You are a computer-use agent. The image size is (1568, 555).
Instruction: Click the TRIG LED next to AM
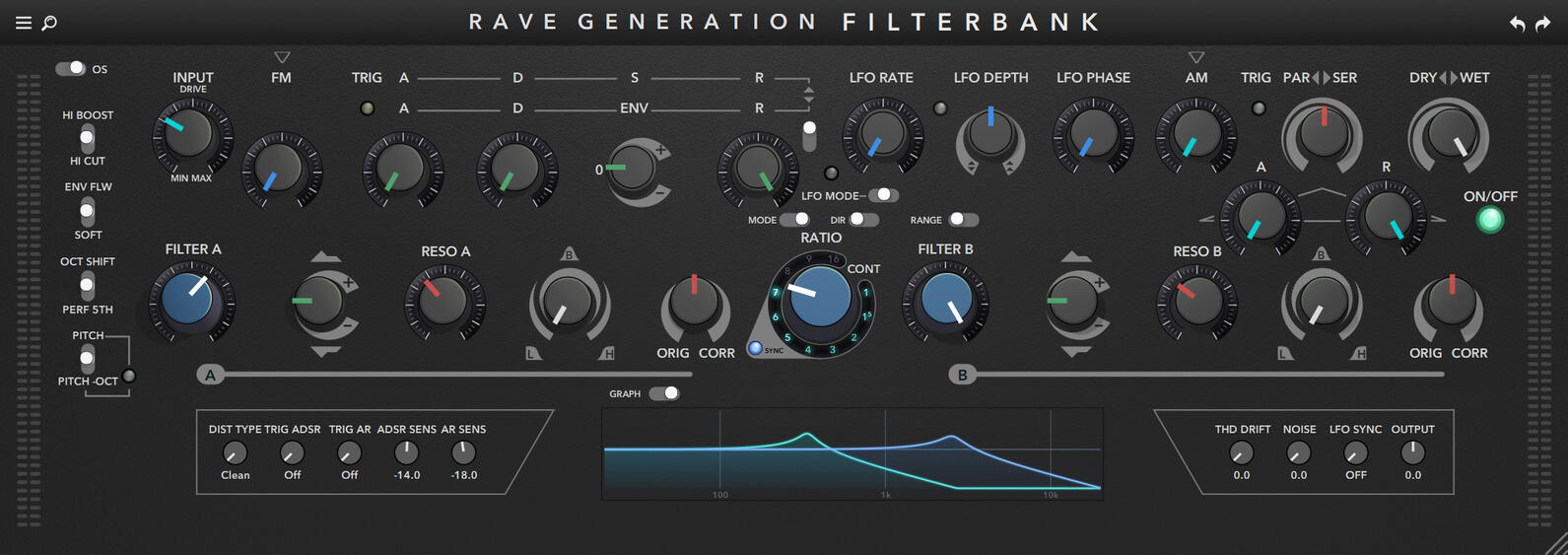pyautogui.click(x=1259, y=108)
